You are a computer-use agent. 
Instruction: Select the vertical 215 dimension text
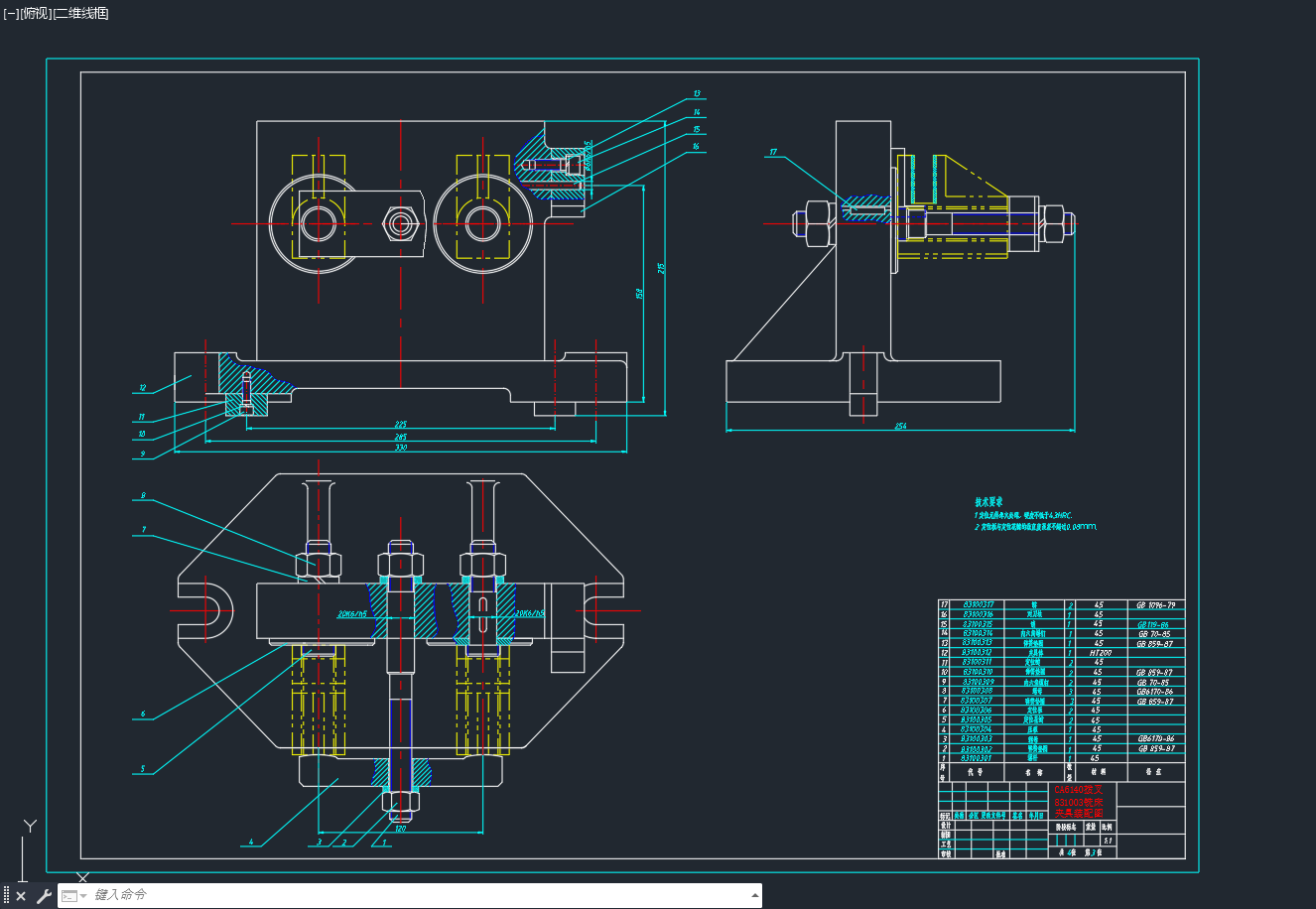pyautogui.click(x=661, y=267)
